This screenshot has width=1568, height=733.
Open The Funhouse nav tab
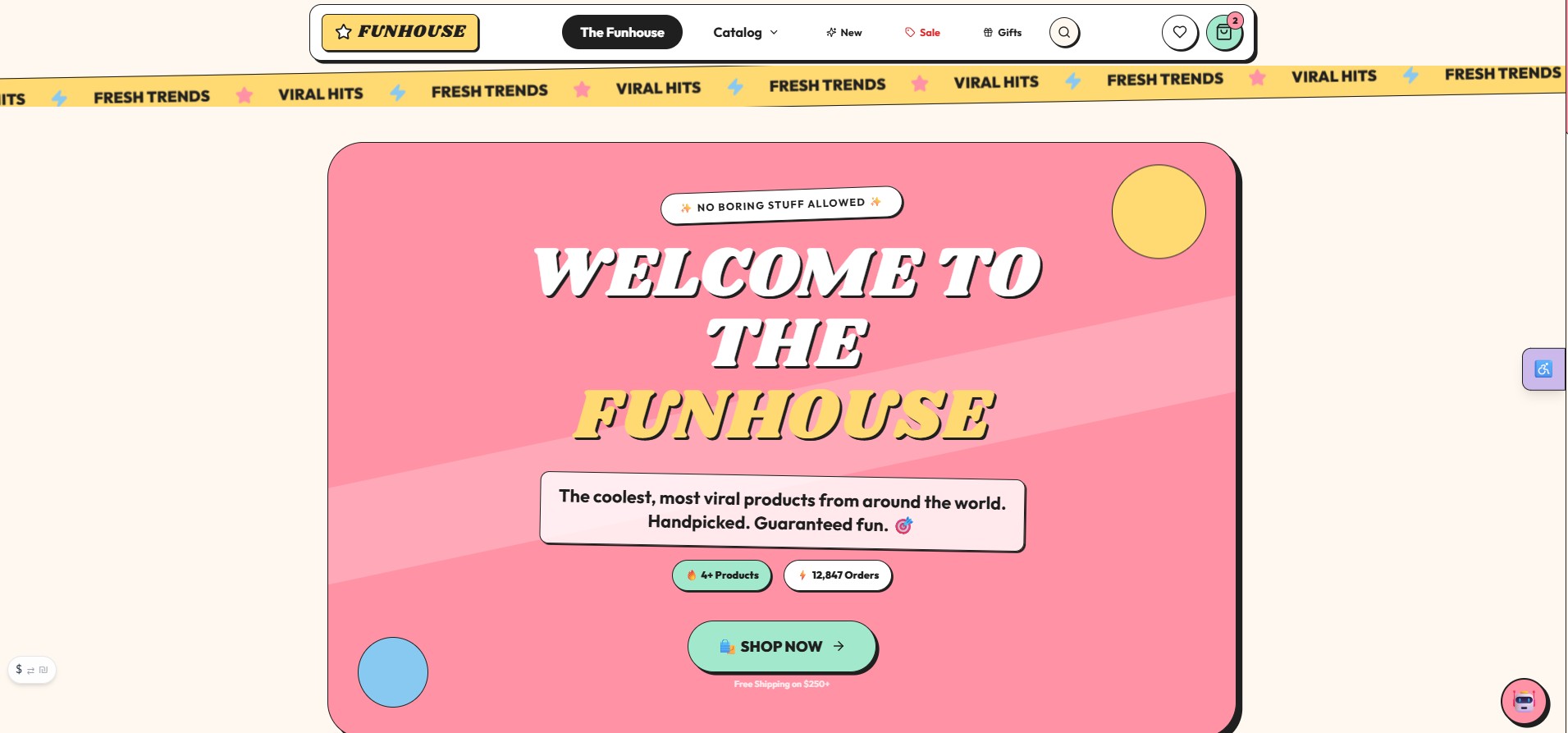(x=622, y=32)
